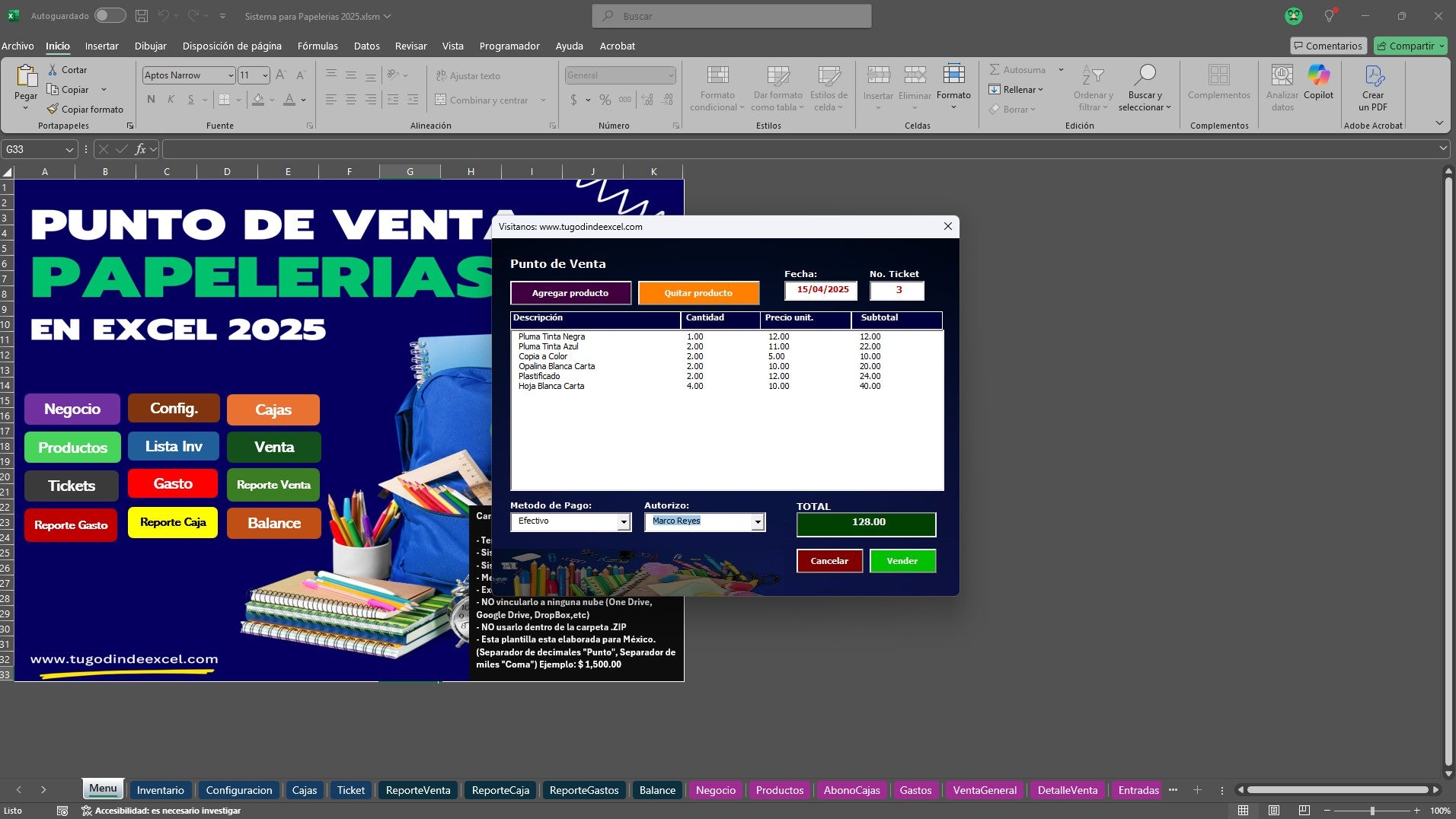The width and height of the screenshot is (1456, 819).
Task: Toggle bold N formatting
Action: 151,99
